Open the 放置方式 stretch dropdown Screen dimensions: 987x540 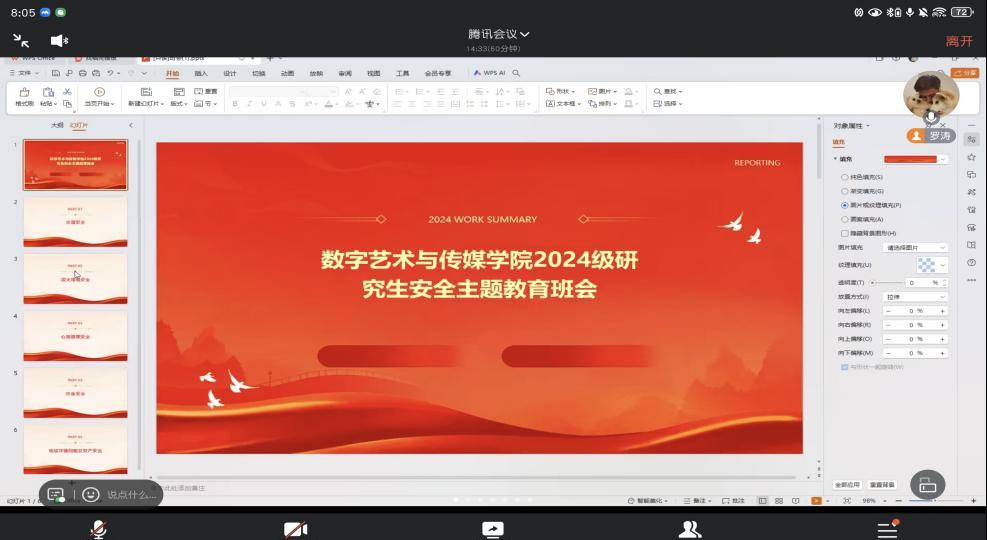coord(915,297)
